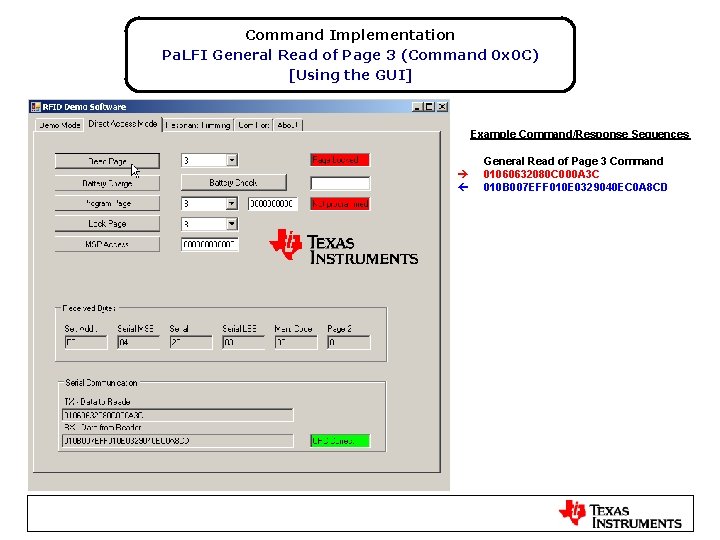Click the Serial Communication group label
Viewport: 720px width, 540px height.
[101, 382]
